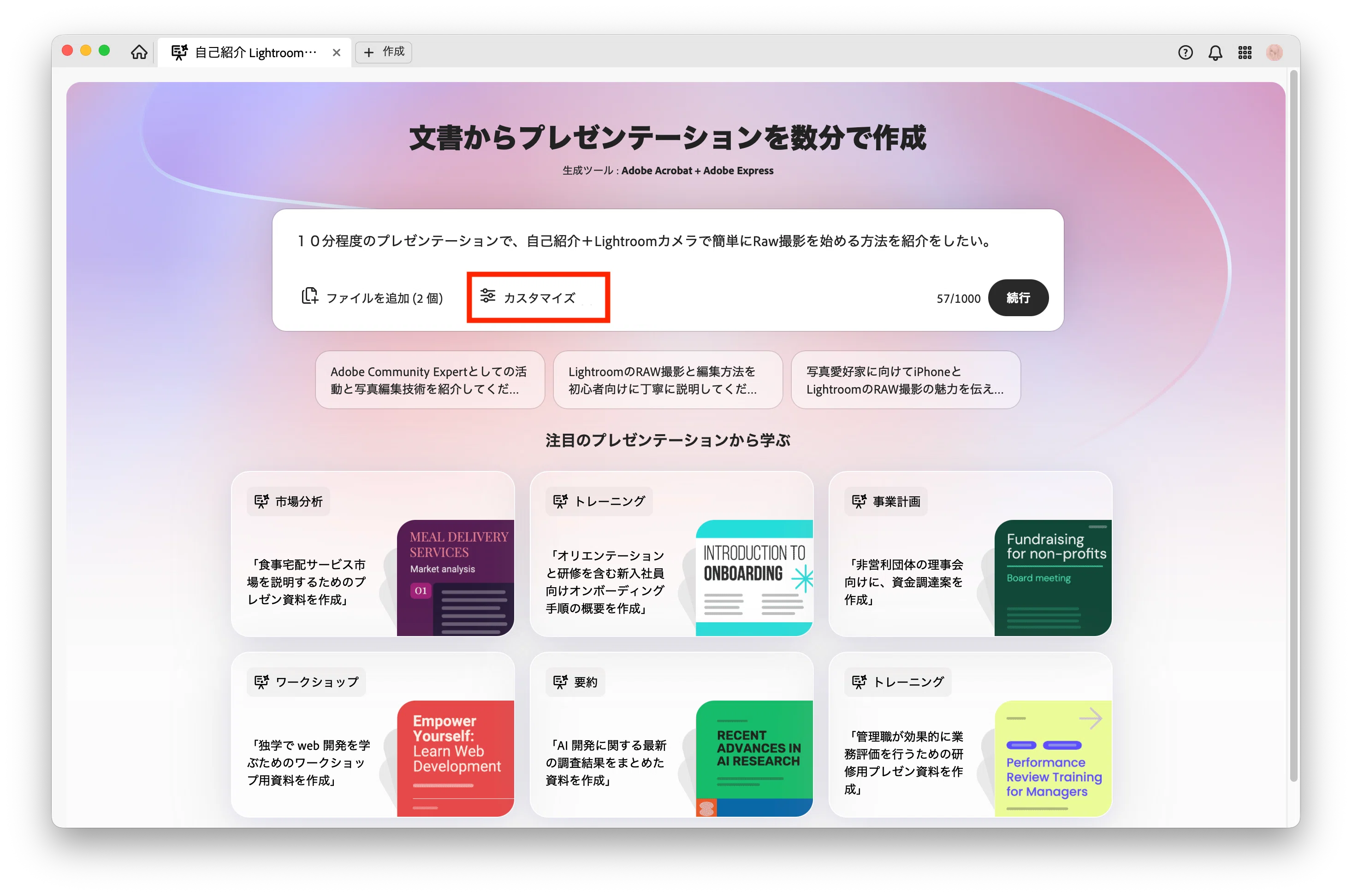
Task: Choose 写真愛好家に向けてiPhone suggestion chip
Action: pyautogui.click(x=906, y=380)
